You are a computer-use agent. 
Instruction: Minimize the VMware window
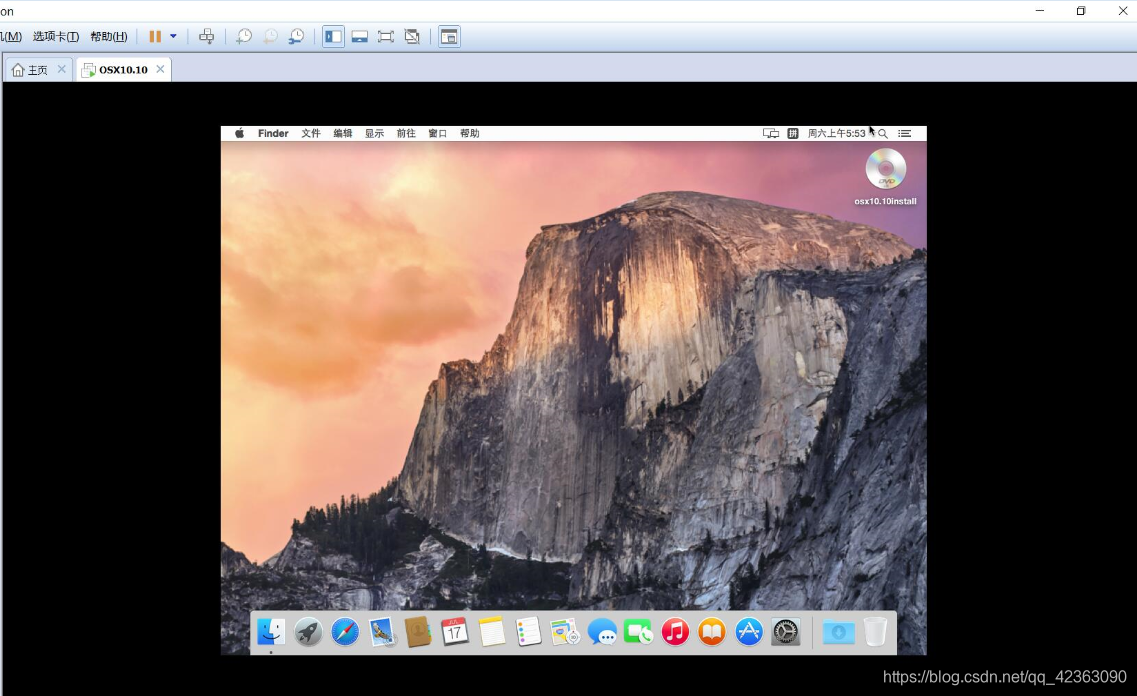(x=1040, y=11)
